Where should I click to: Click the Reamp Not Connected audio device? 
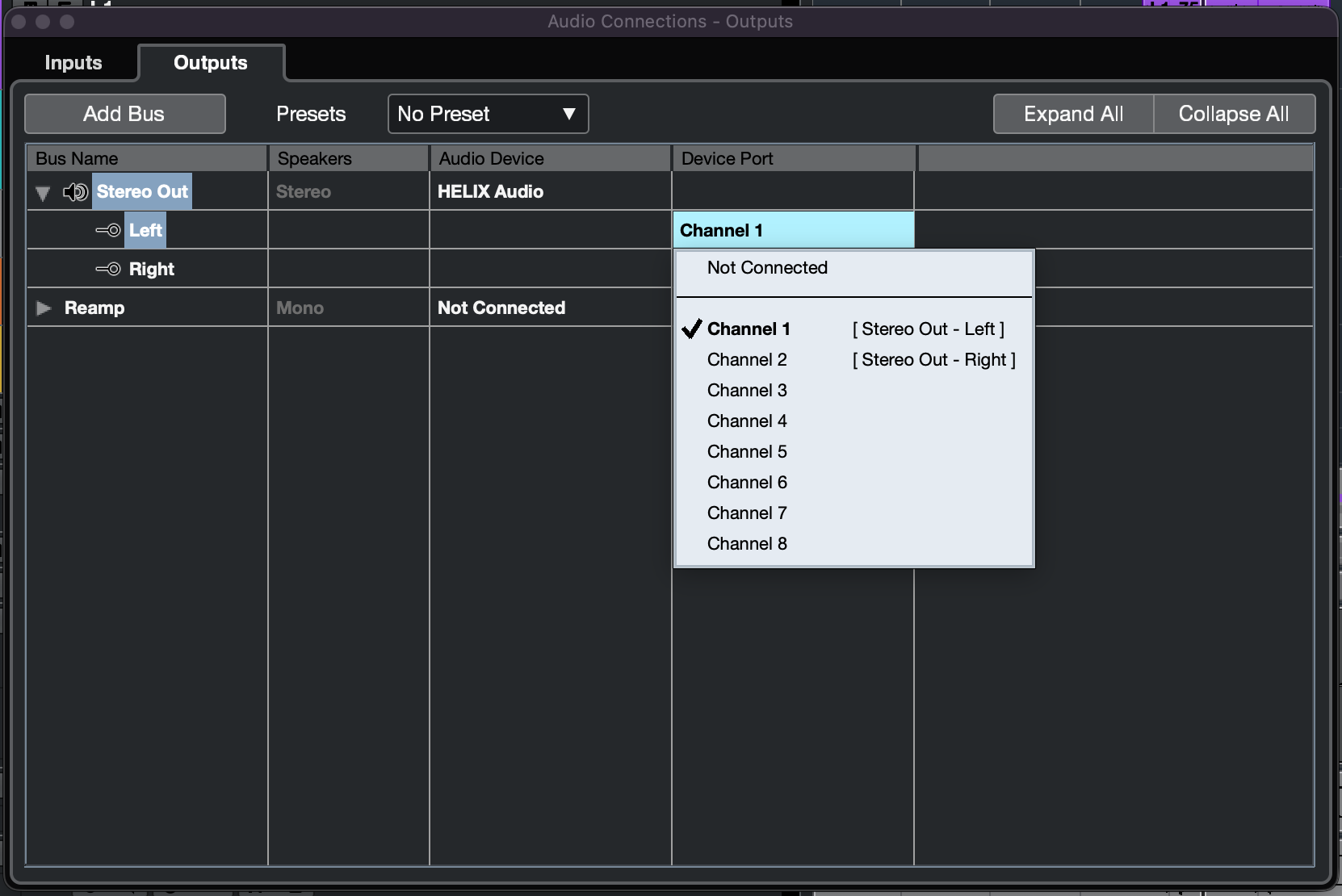click(501, 308)
